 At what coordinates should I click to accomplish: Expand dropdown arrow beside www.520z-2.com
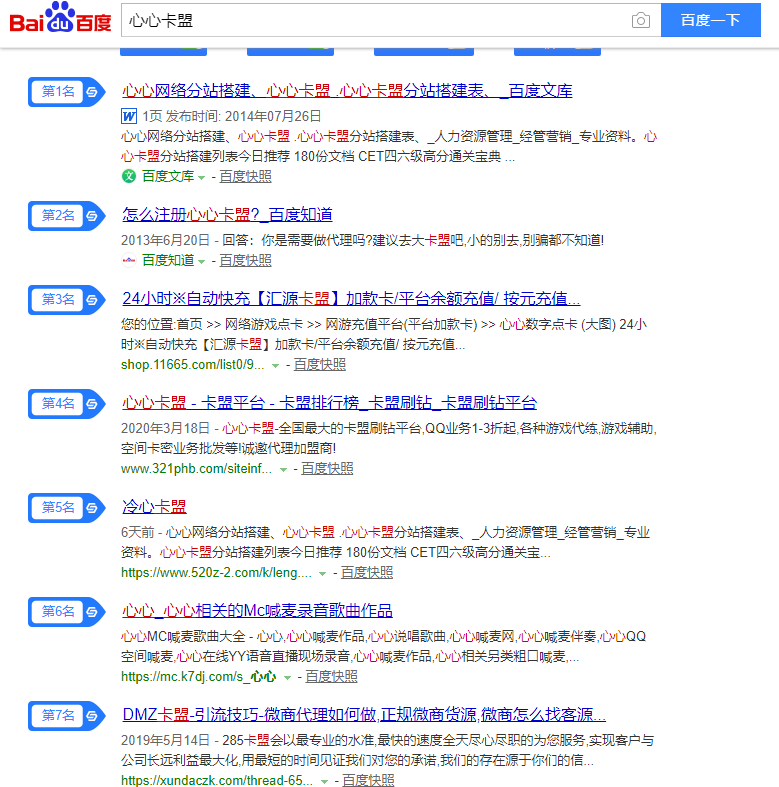[x=322, y=574]
